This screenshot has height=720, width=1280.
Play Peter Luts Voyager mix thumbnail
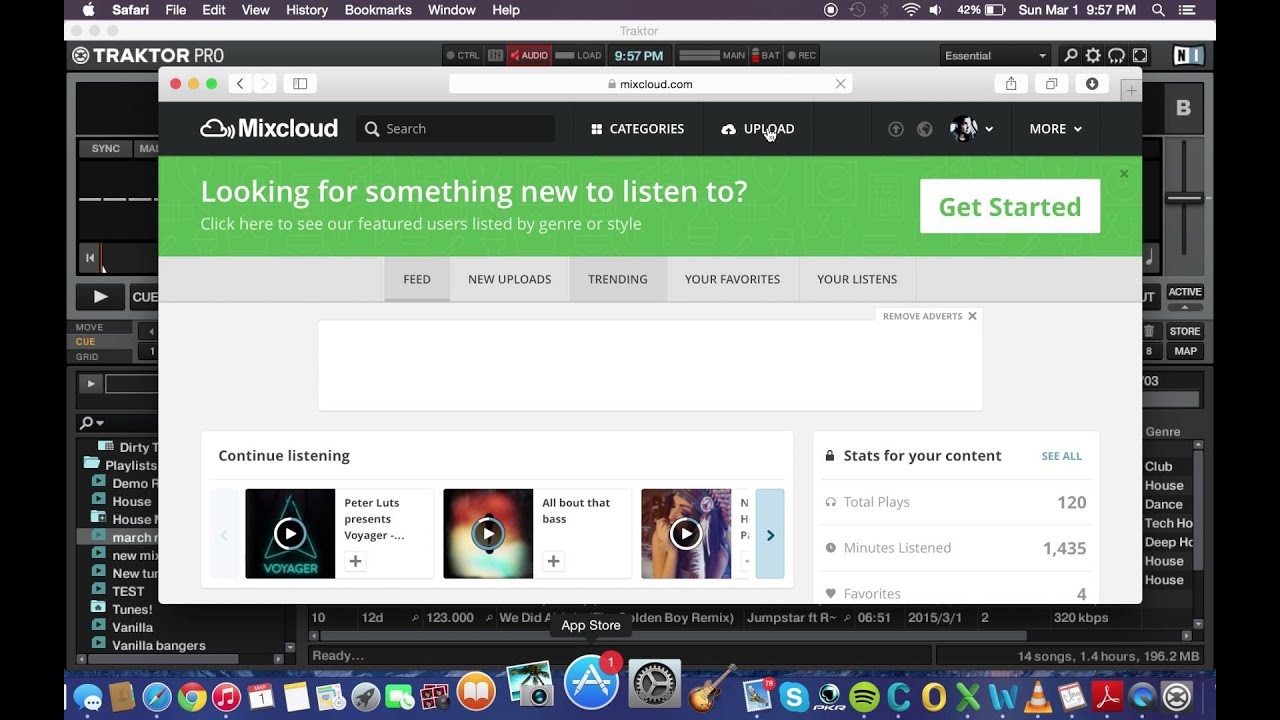click(290, 534)
